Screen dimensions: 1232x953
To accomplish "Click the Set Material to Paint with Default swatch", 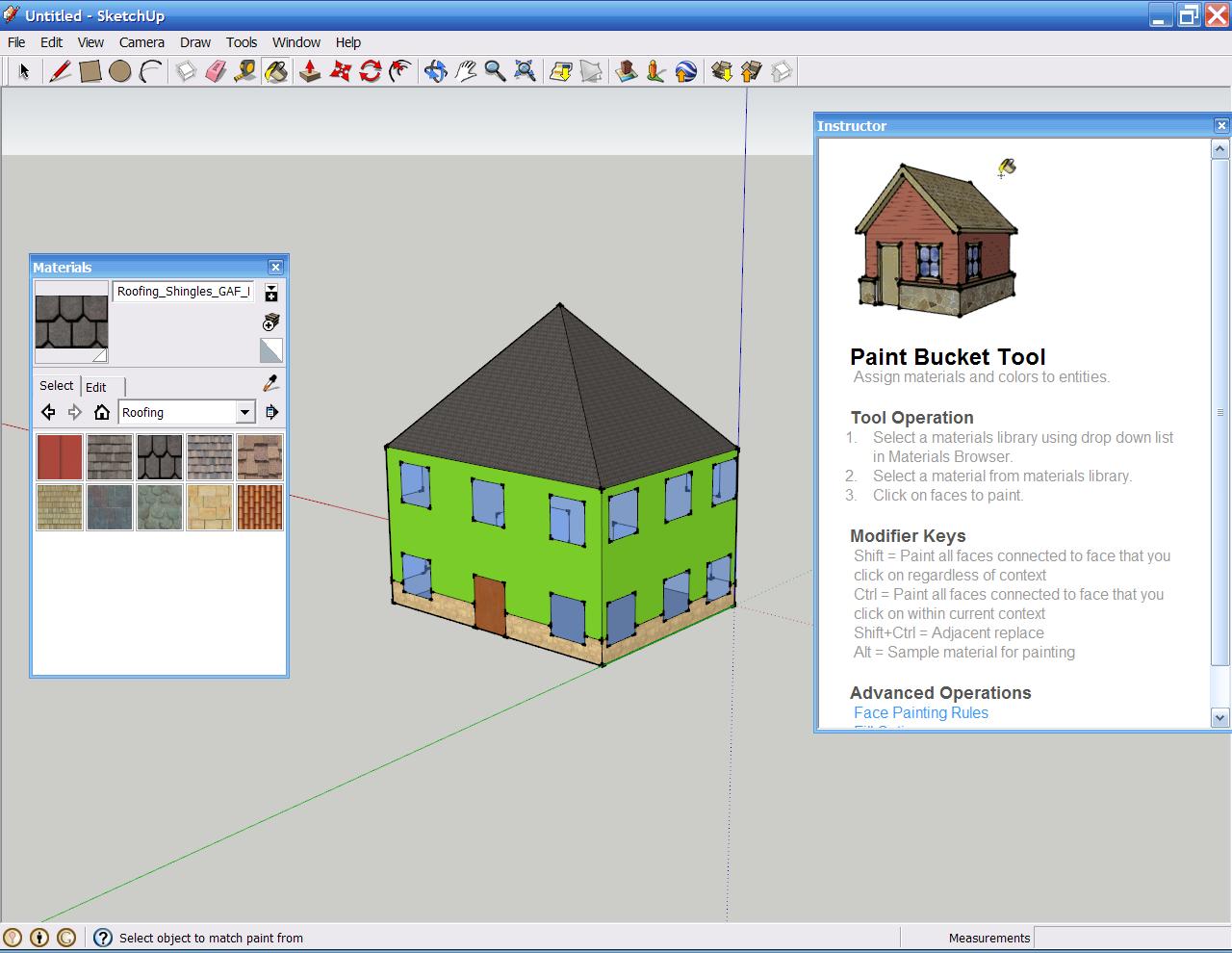I will [x=271, y=350].
